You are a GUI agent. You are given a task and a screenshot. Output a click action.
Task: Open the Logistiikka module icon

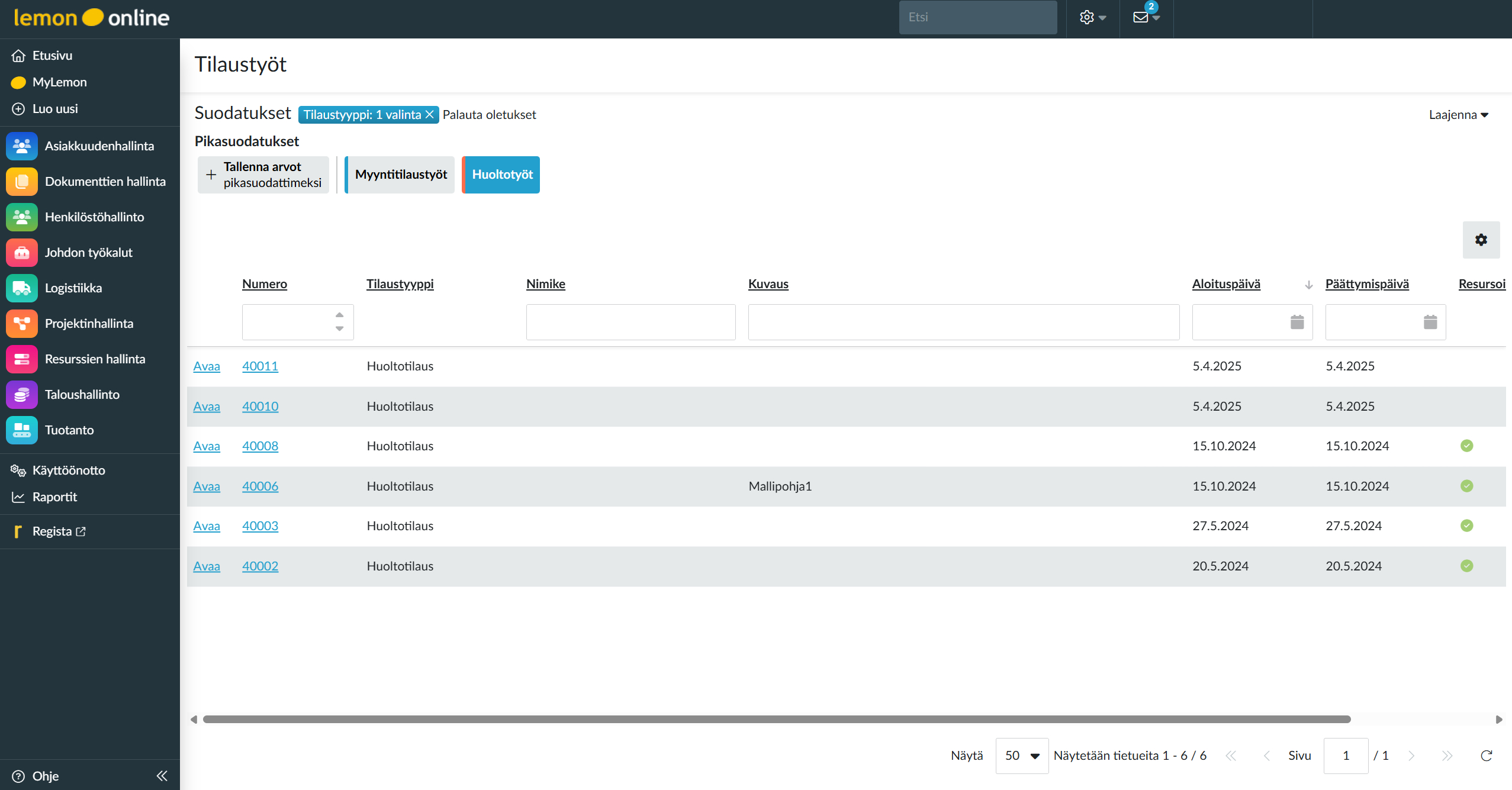(22, 288)
